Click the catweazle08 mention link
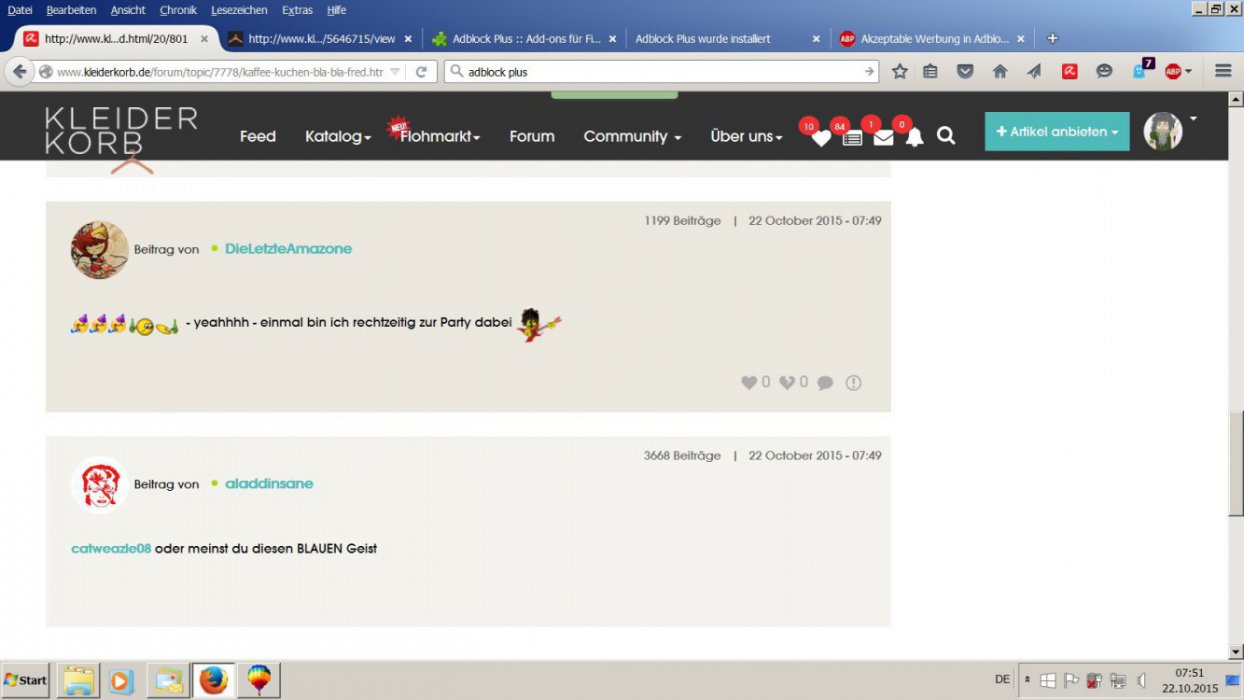Viewport: 1244px width, 700px height. click(x=111, y=548)
